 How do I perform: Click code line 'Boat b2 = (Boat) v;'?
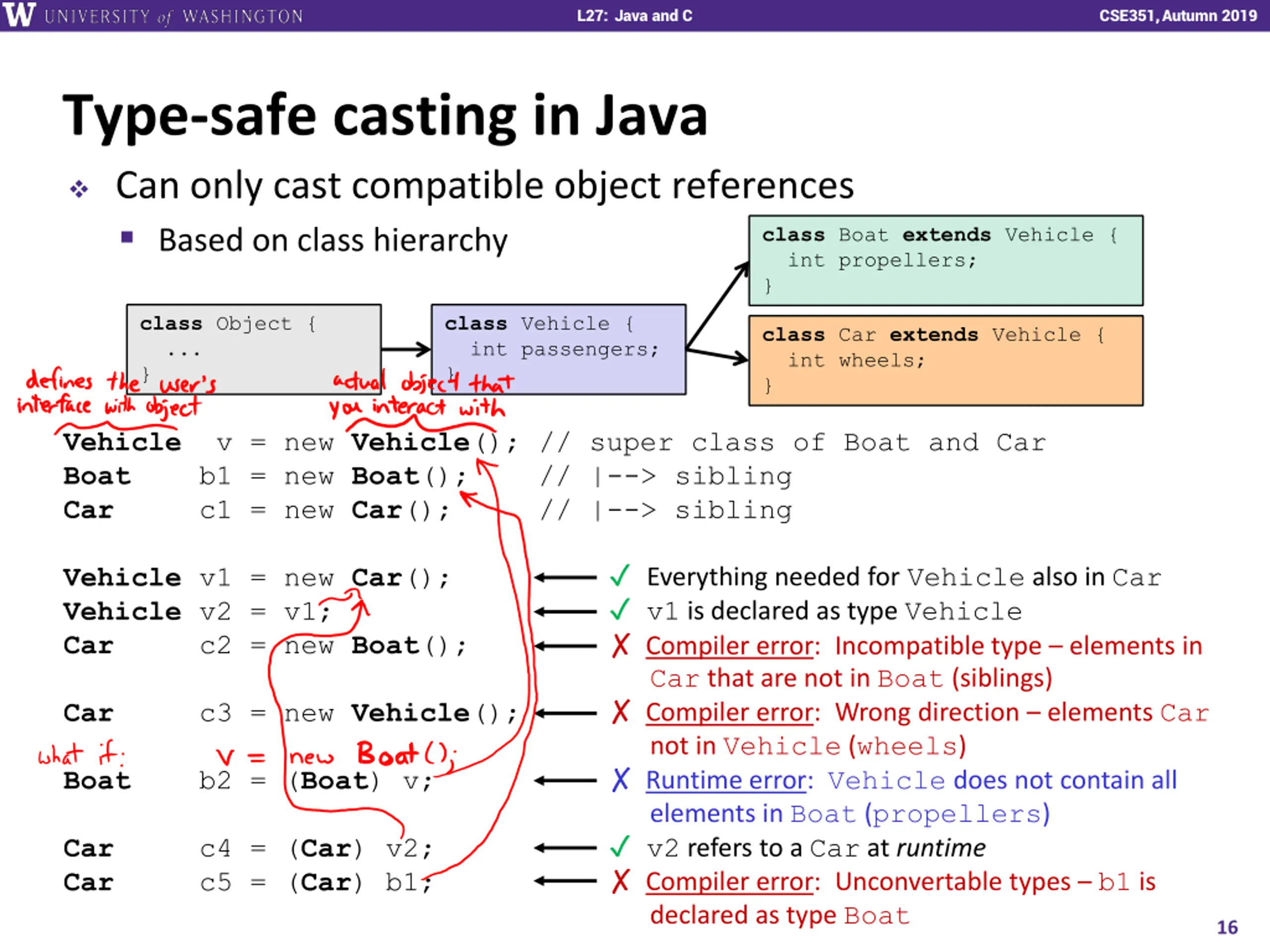pyautogui.click(x=248, y=781)
